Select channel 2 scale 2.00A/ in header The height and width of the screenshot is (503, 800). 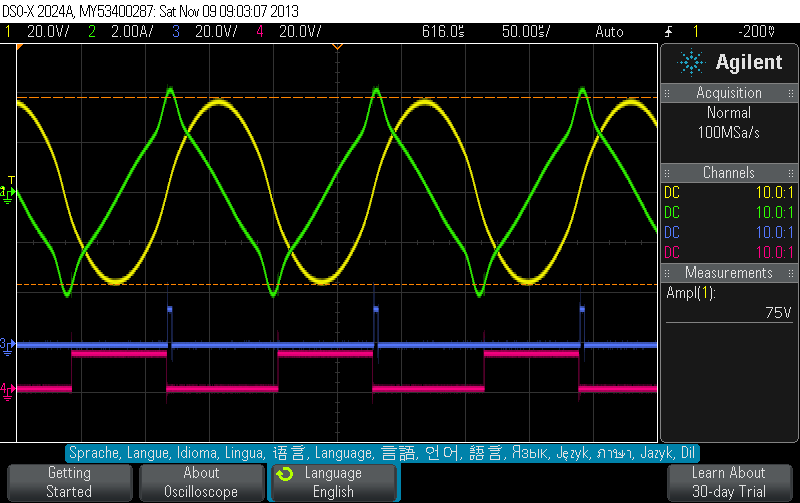[132, 32]
